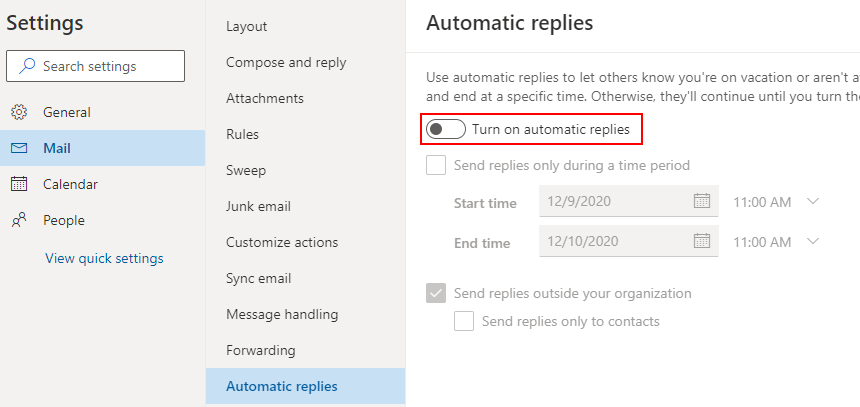Click the General gear icon
Screen dimensions: 860x407
19,112
